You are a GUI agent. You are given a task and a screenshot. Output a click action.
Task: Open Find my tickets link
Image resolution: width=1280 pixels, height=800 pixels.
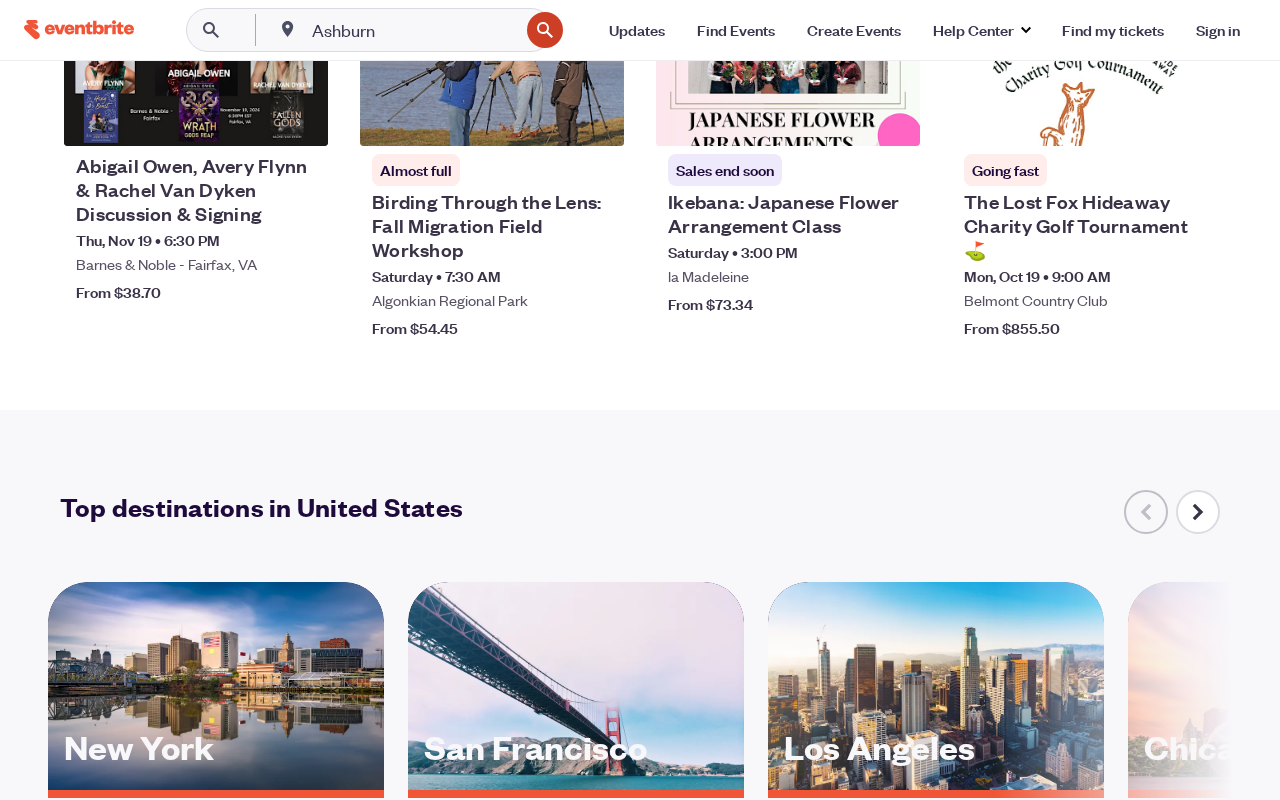click(1113, 31)
